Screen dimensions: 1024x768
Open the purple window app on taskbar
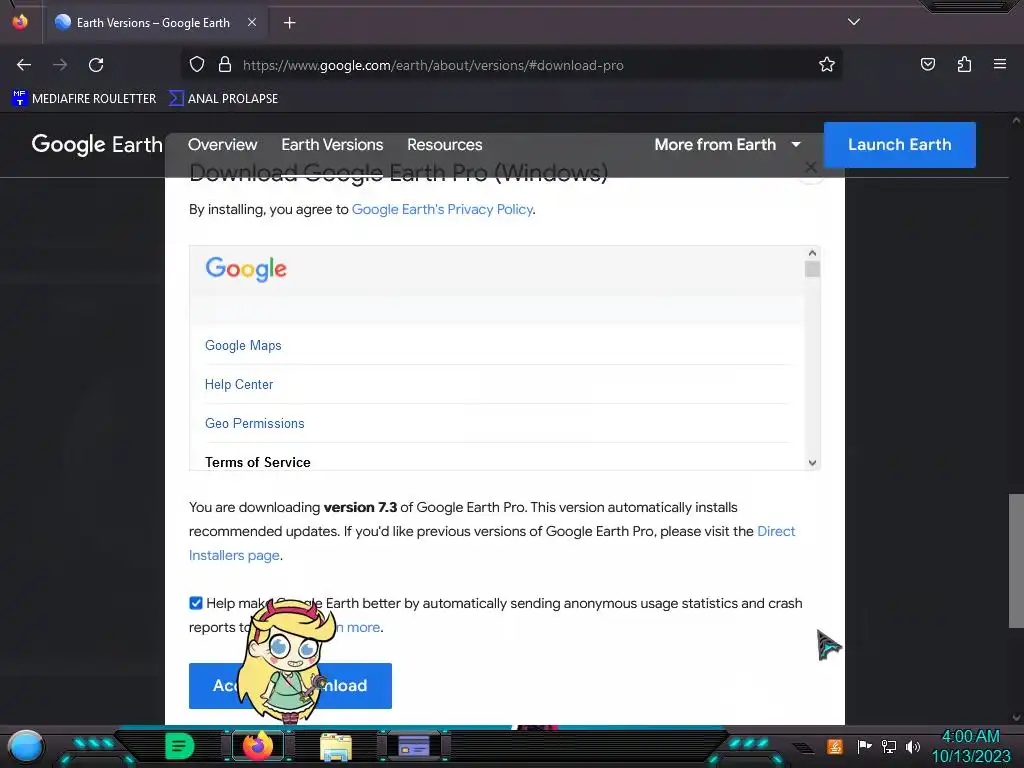tap(414, 745)
